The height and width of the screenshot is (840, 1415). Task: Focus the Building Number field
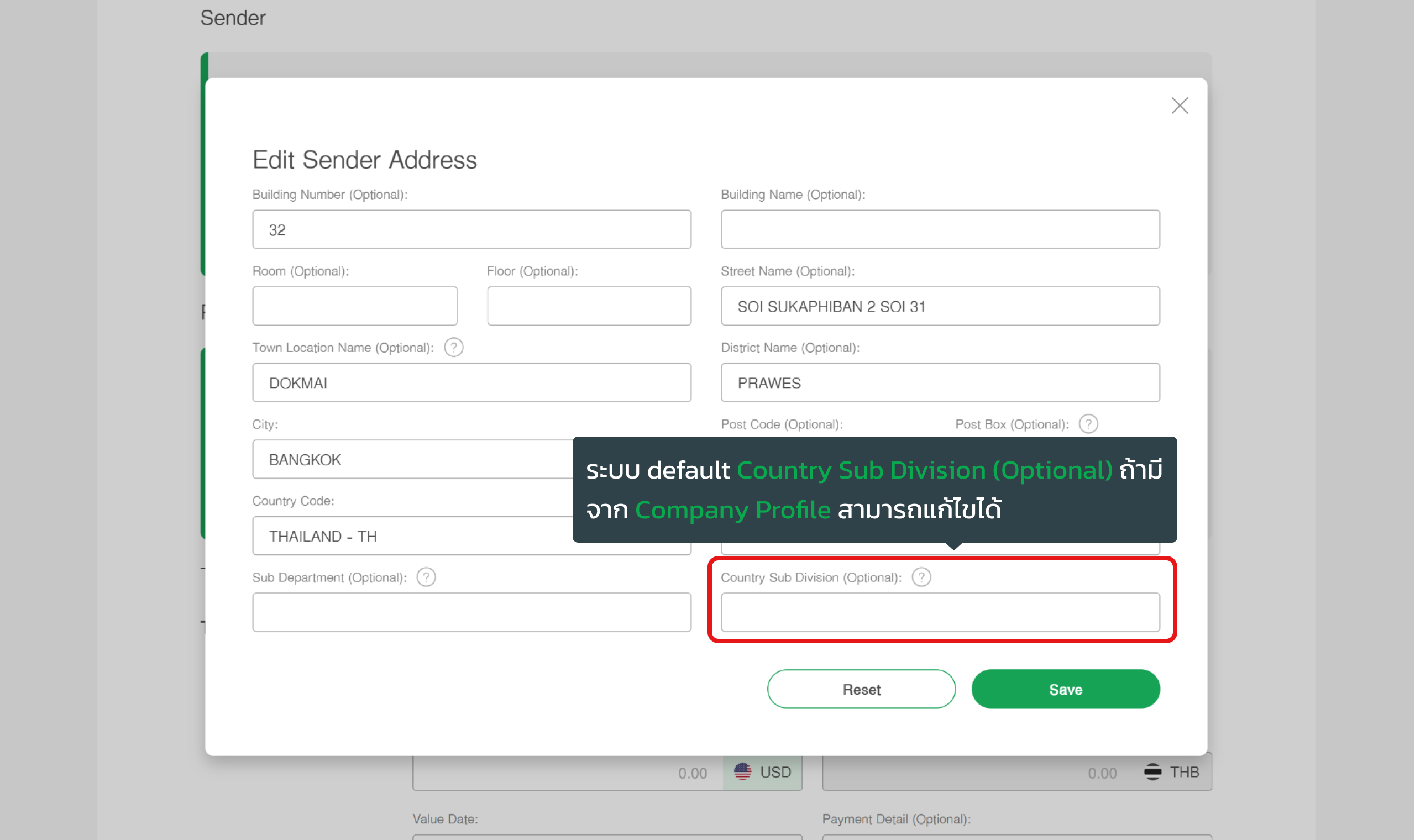tap(472, 229)
